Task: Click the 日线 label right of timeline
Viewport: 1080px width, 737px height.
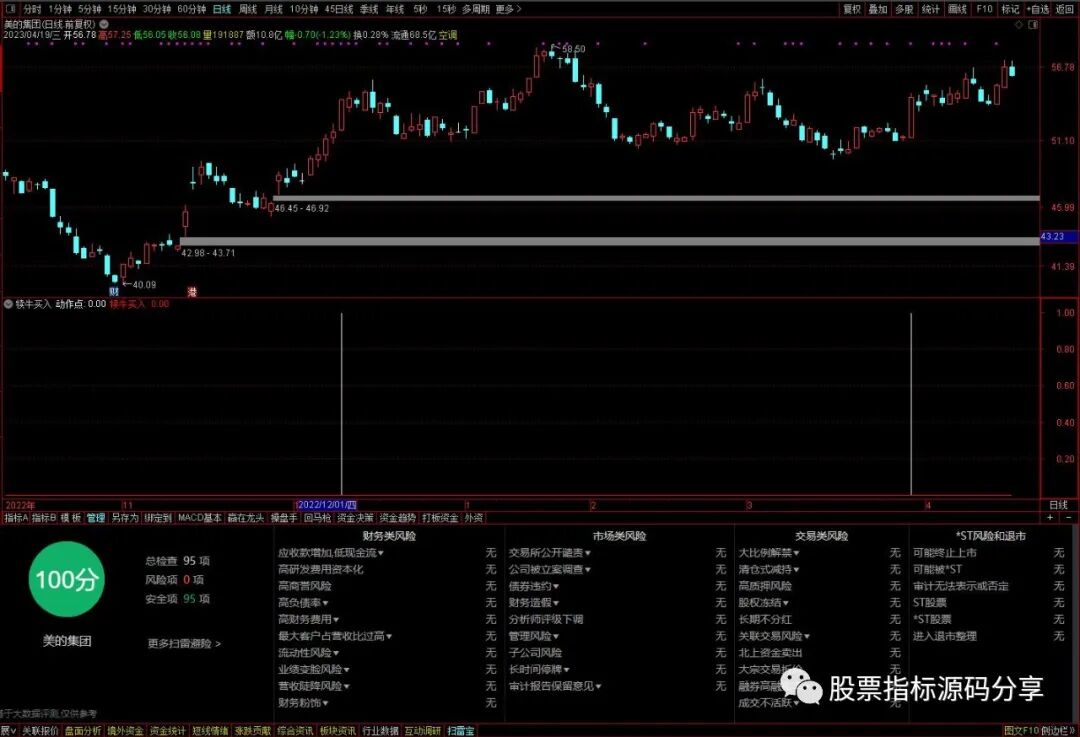Action: pos(1059,505)
